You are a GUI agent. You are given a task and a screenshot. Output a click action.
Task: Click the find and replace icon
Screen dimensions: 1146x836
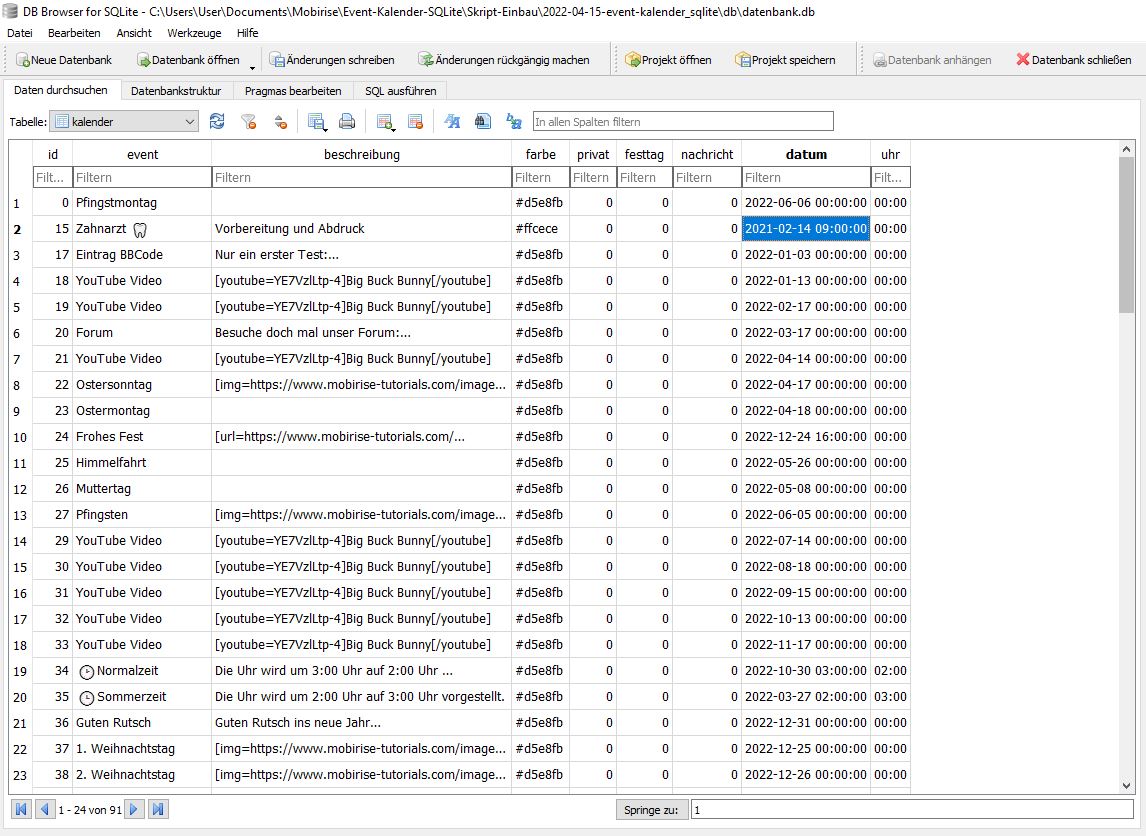click(x=514, y=122)
